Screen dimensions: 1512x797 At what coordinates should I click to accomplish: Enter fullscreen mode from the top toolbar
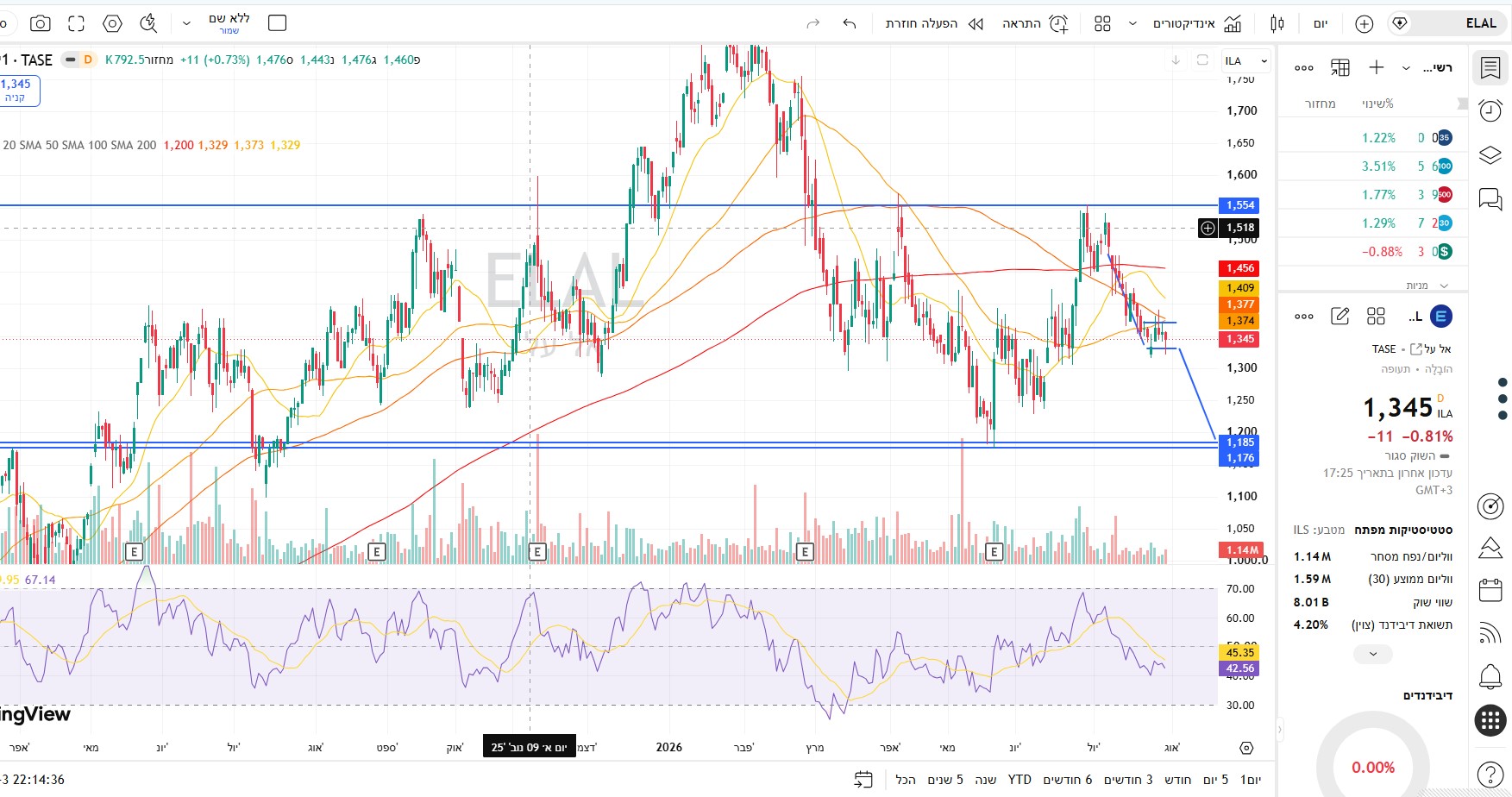click(76, 23)
